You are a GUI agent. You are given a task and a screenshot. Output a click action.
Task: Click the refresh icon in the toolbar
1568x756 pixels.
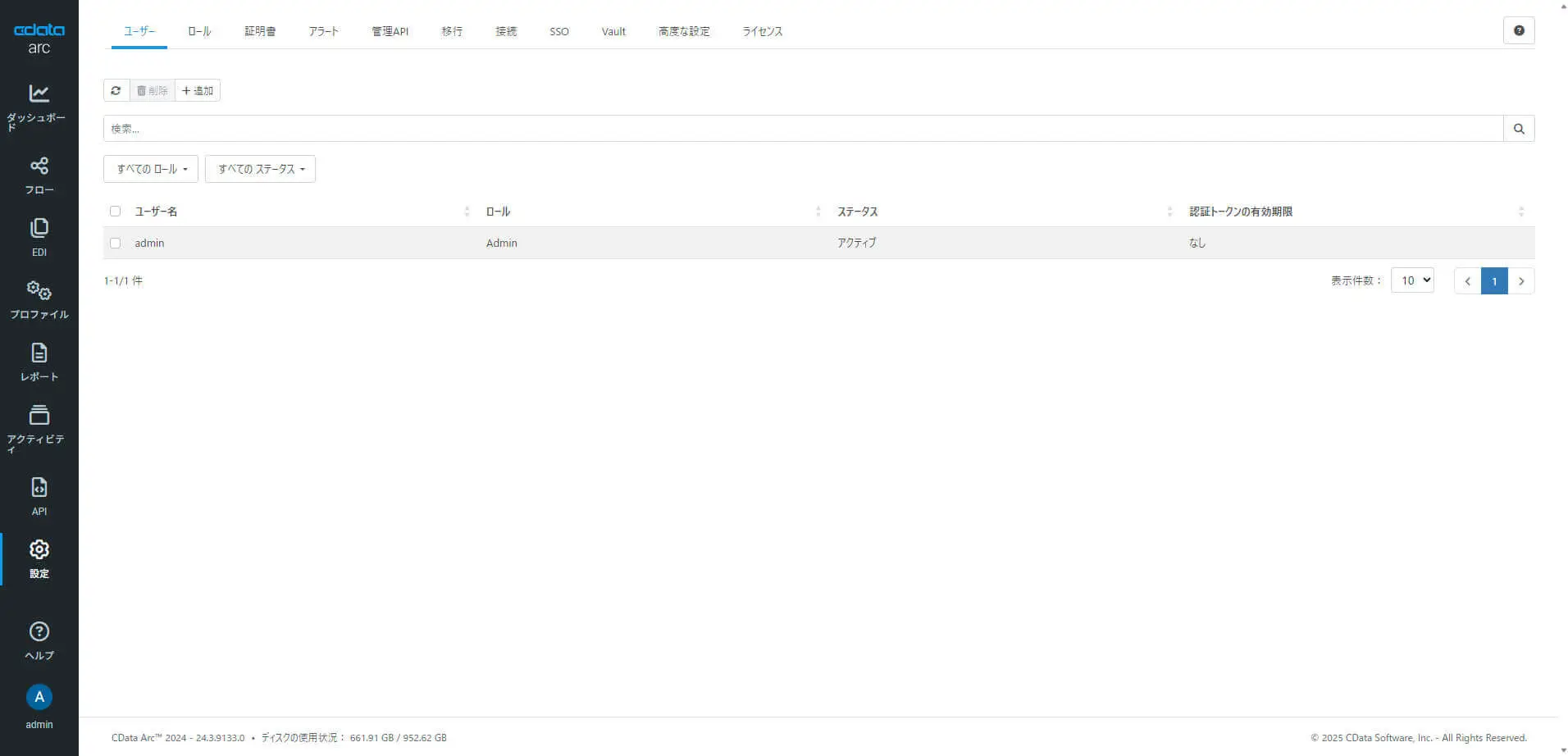tap(116, 90)
